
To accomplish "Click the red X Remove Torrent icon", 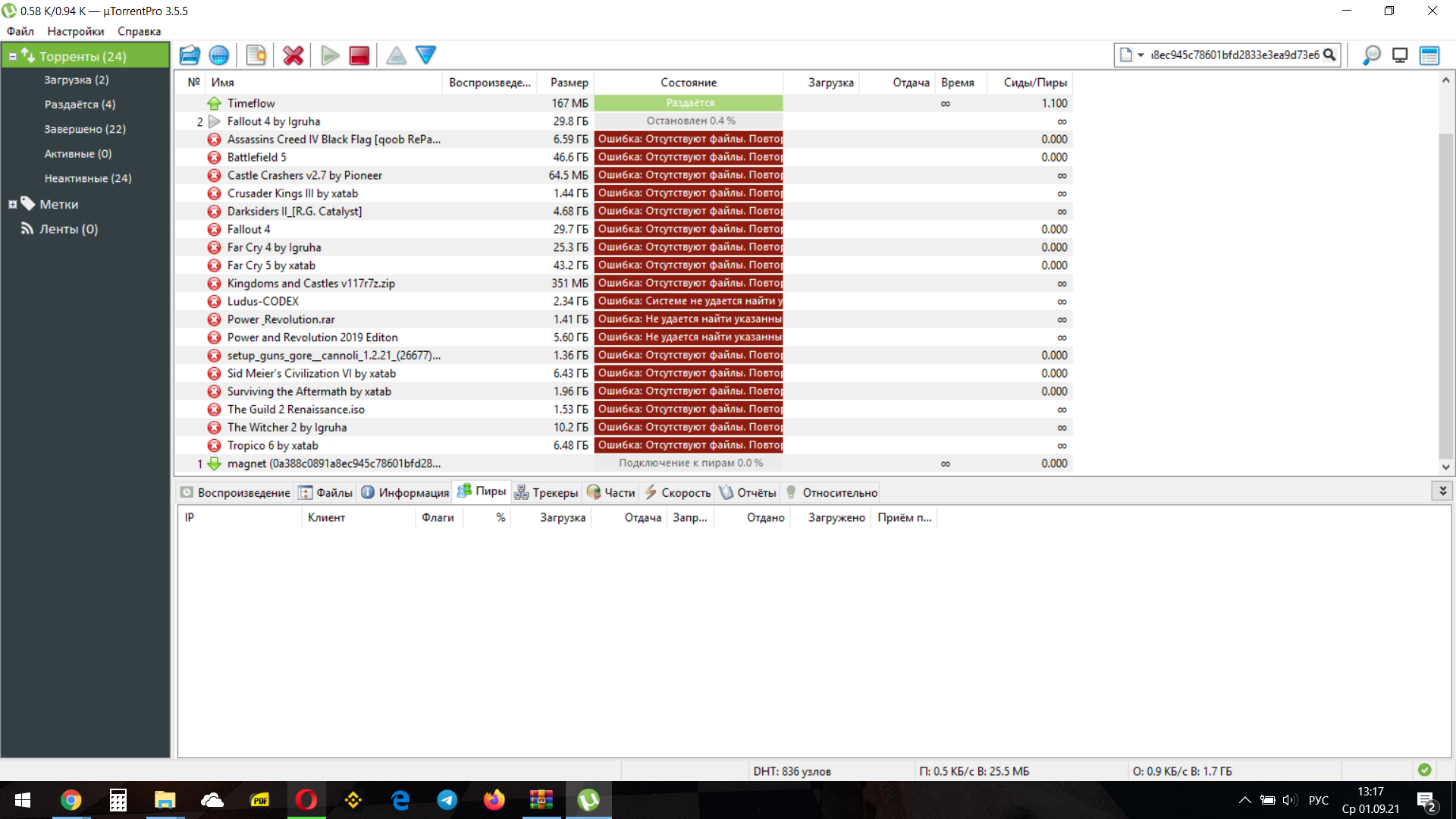I will point(293,55).
